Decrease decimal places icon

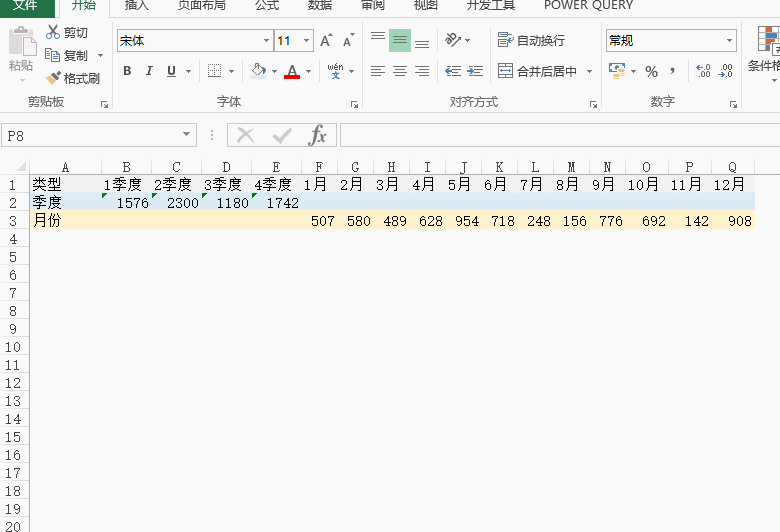[725, 71]
